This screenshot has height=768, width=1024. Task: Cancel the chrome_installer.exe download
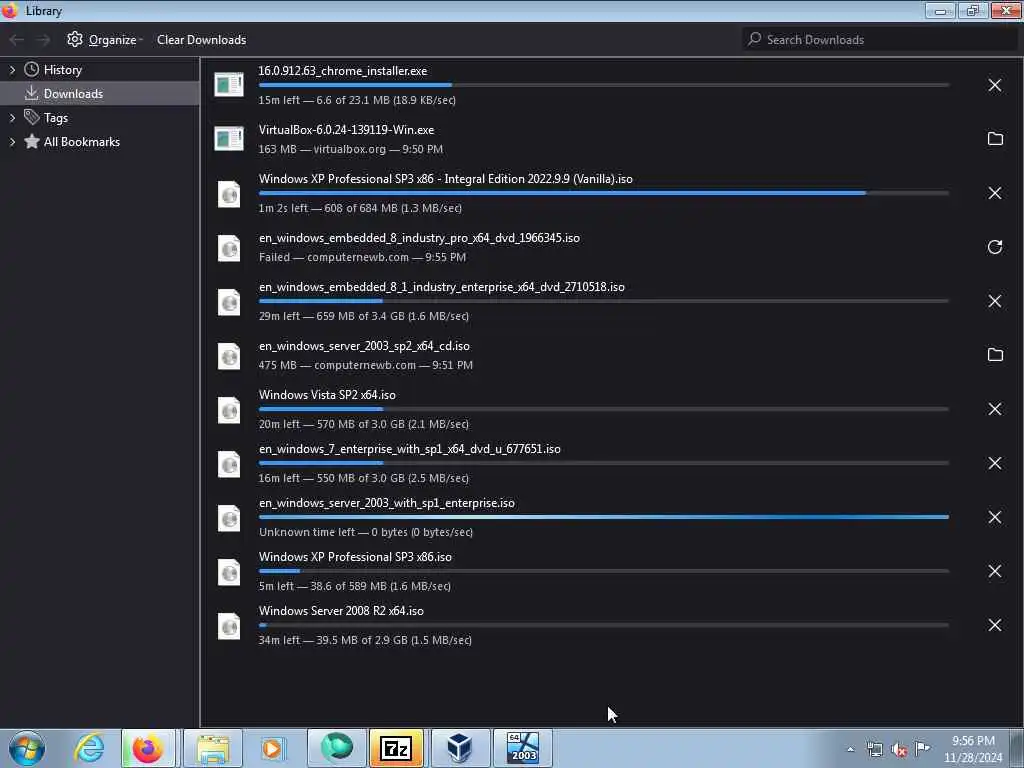[994, 86]
